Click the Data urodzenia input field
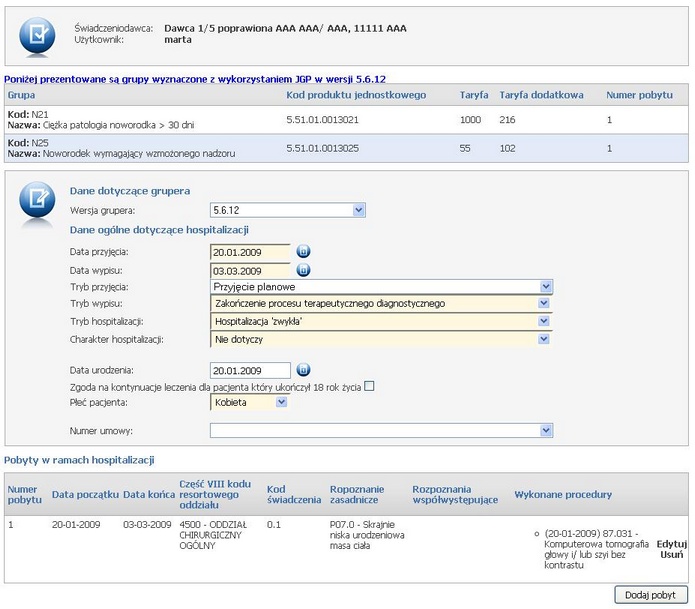The height and width of the screenshot is (609, 695). tap(250, 371)
